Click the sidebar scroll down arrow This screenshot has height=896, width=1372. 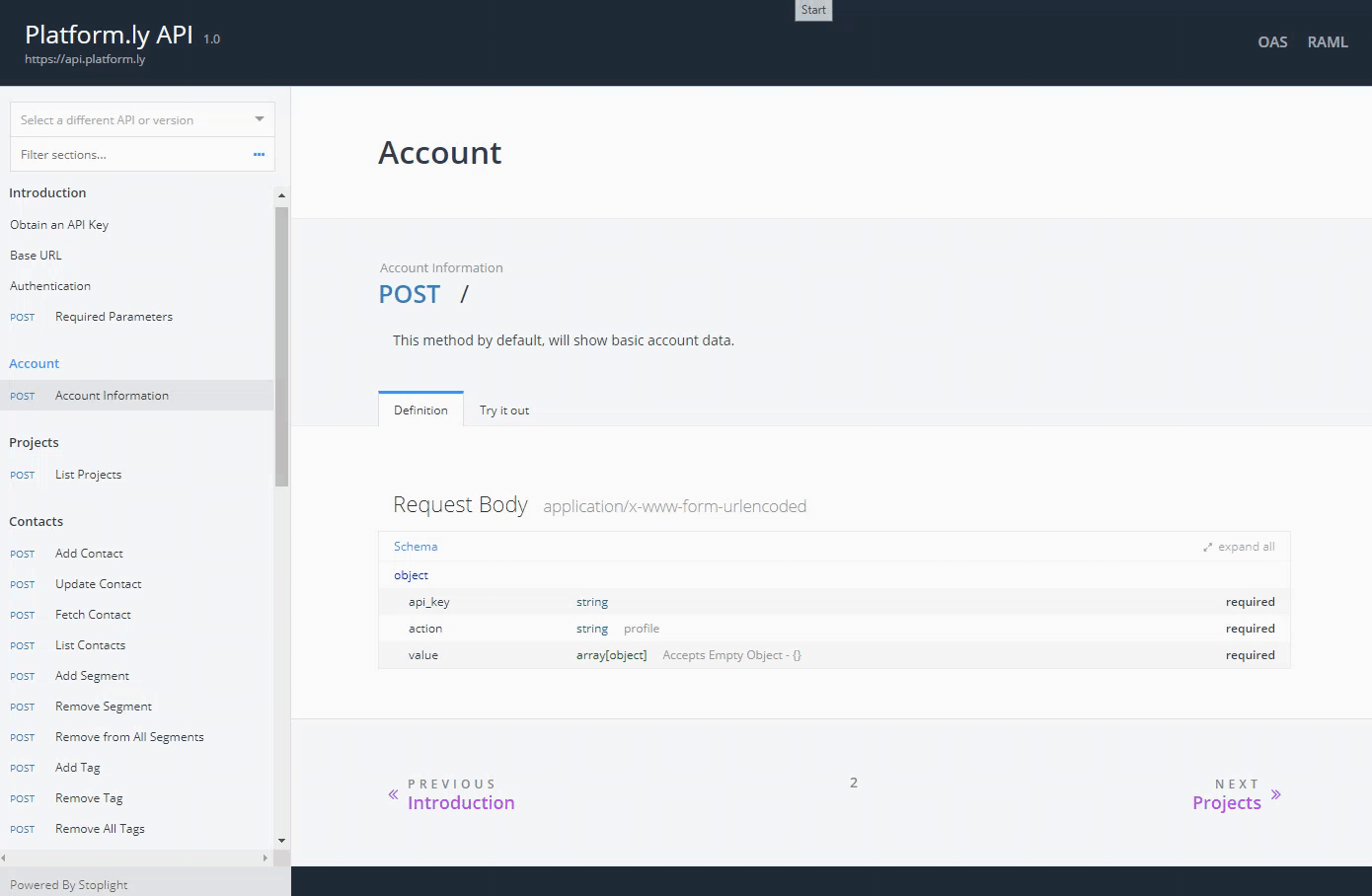tap(281, 841)
